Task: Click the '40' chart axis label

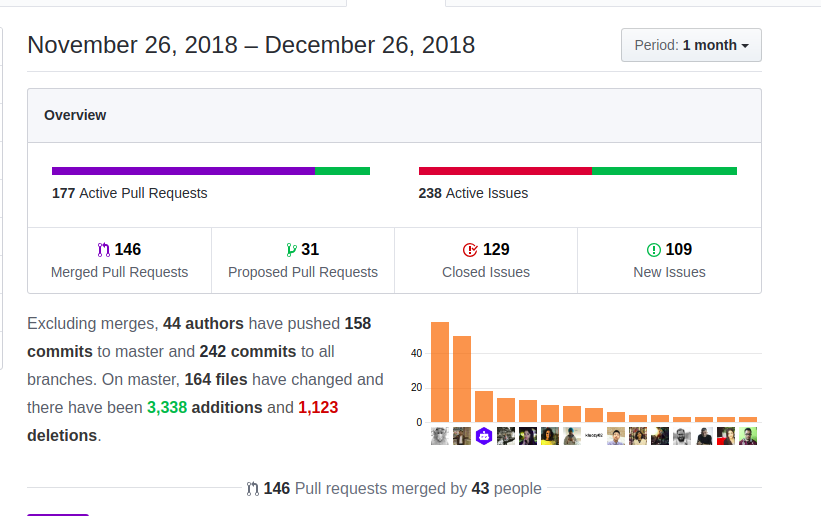Action: coord(416,354)
